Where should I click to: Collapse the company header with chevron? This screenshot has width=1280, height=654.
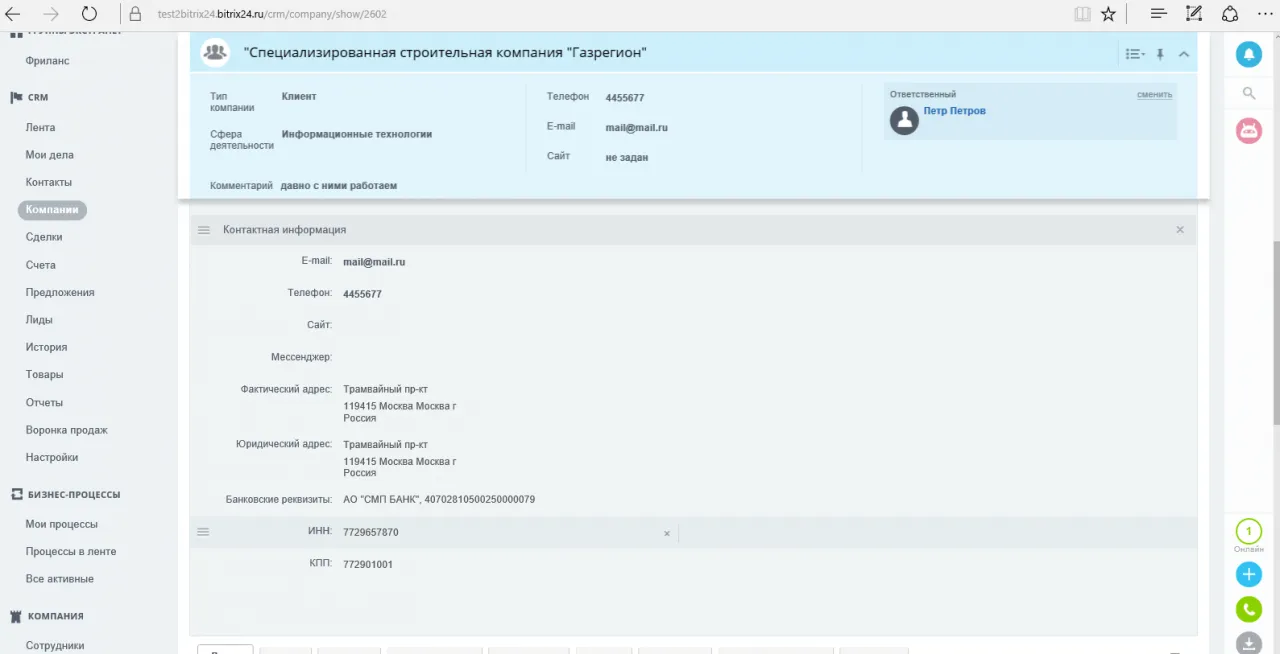click(1184, 54)
